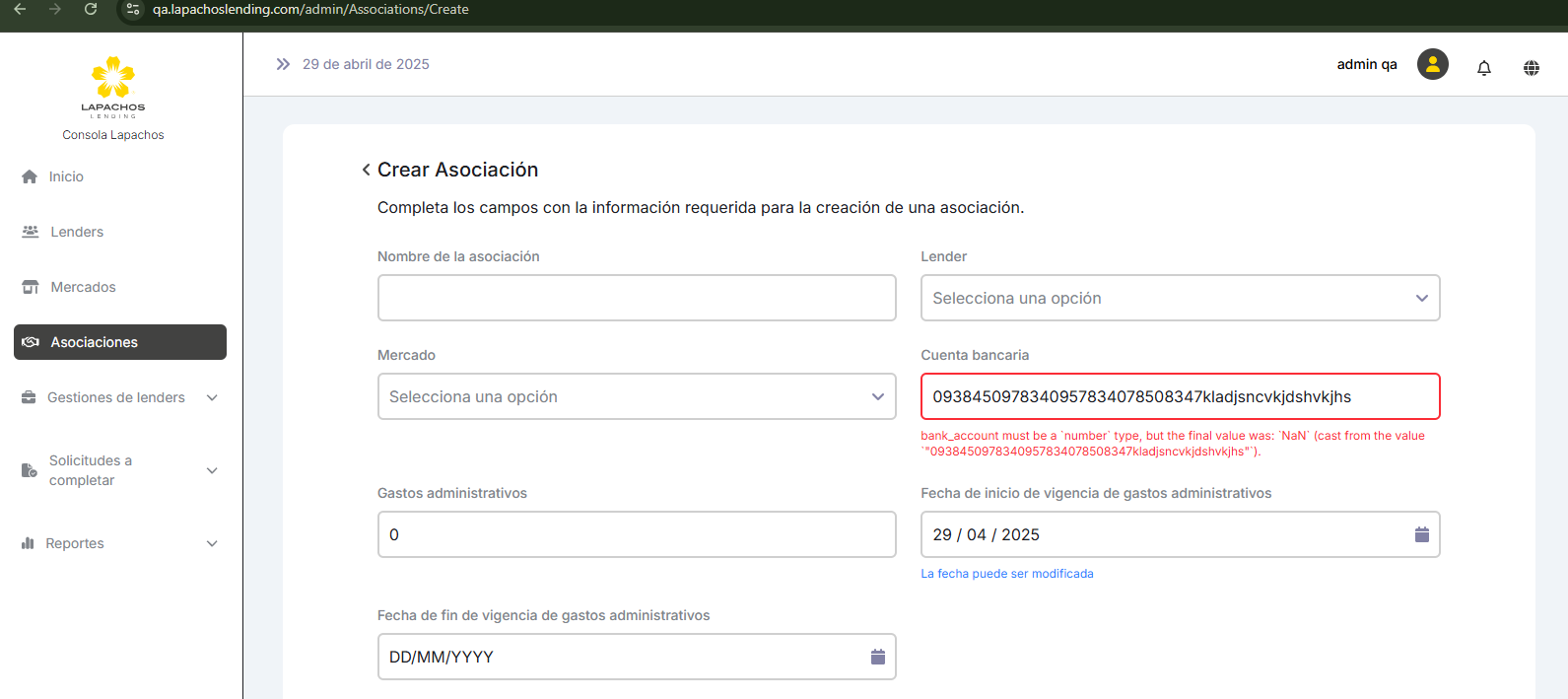Click the admin user avatar icon
Screen dimensions: 1568x699
[1432, 64]
